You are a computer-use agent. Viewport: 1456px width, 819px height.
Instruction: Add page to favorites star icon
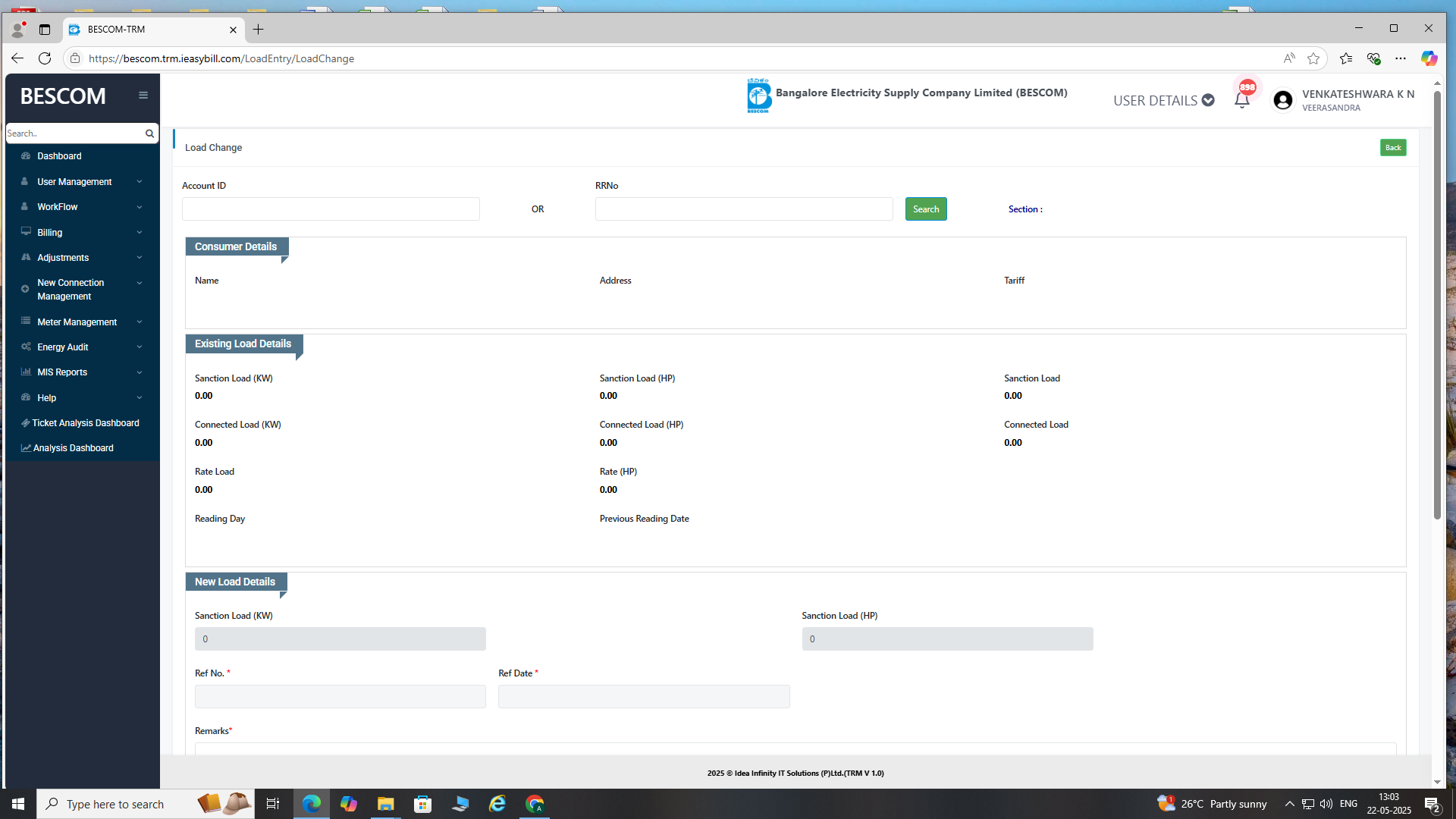pos(1313,58)
